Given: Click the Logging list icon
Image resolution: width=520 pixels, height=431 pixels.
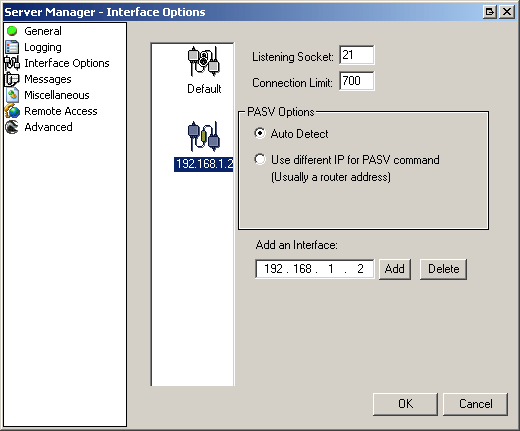Looking at the screenshot, I should [x=12, y=47].
